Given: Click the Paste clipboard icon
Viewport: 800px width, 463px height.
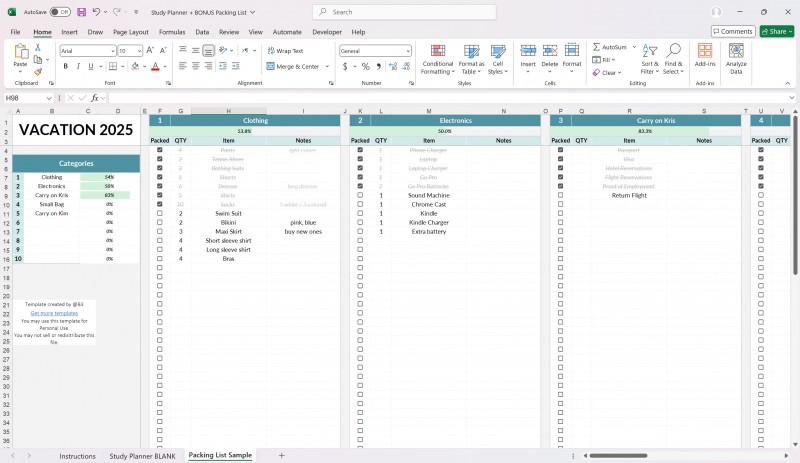Looking at the screenshot, I should click(x=20, y=52).
